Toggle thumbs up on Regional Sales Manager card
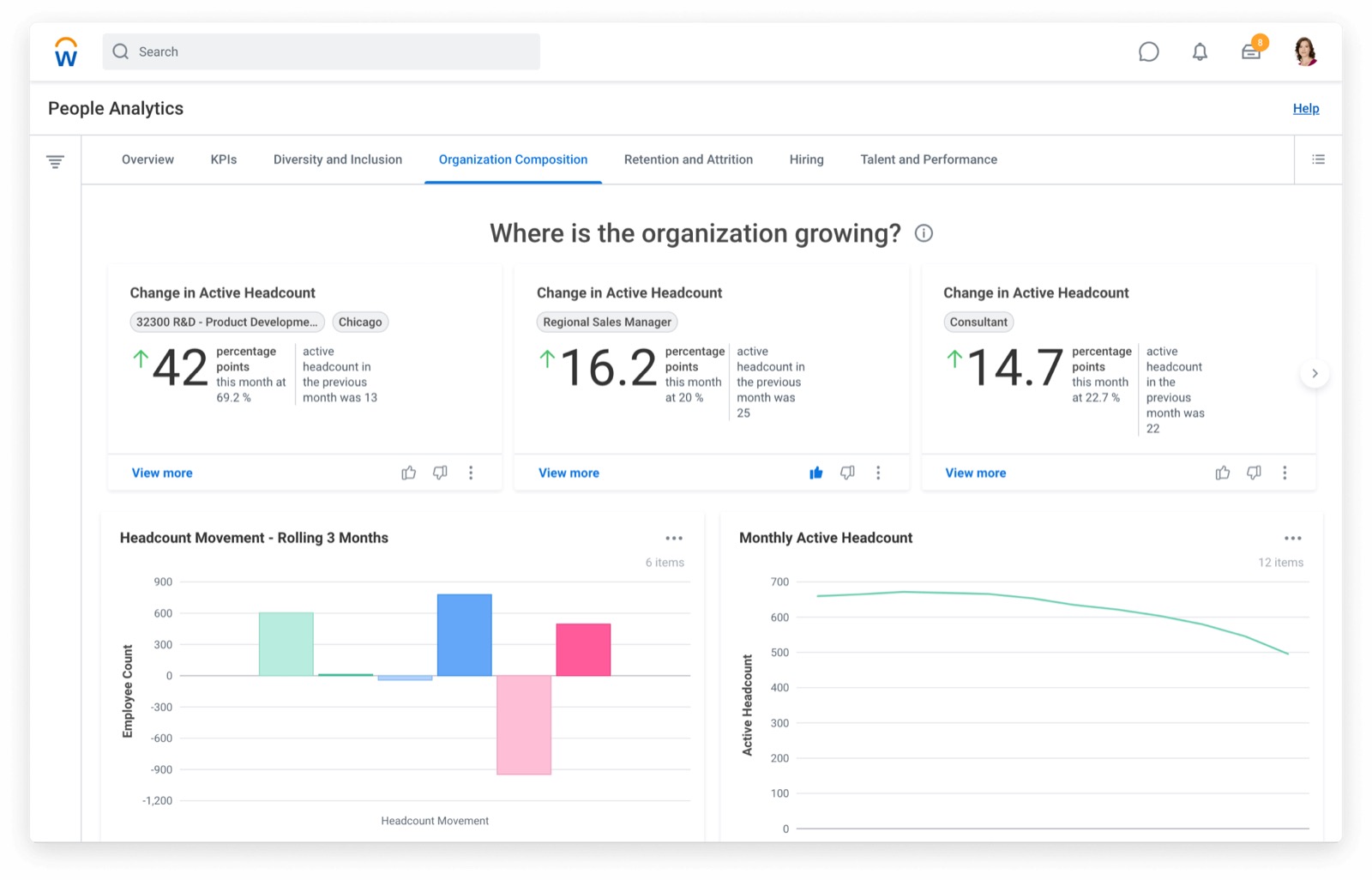The width and height of the screenshot is (1372, 880). (x=815, y=473)
